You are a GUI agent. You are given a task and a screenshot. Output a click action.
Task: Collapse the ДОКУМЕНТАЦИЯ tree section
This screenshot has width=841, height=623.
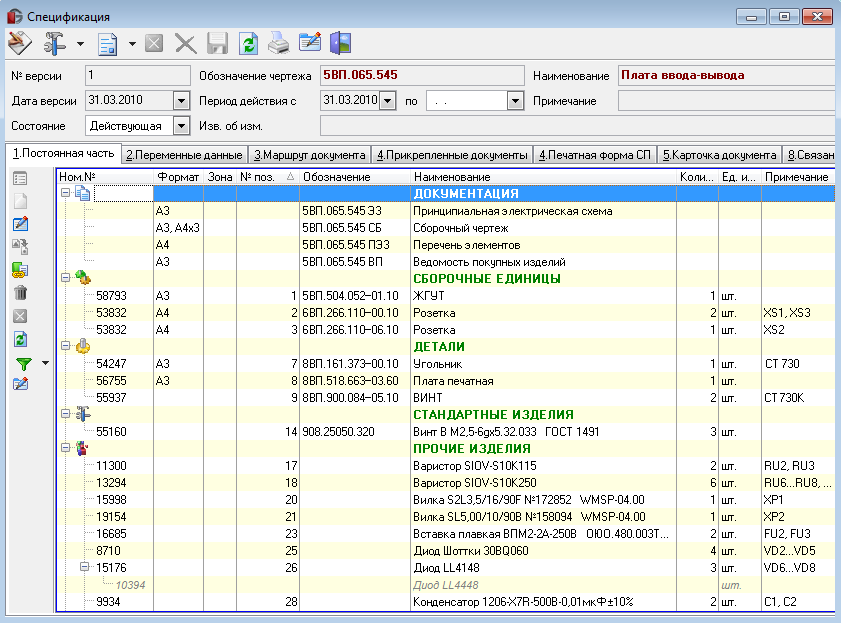(x=65, y=192)
